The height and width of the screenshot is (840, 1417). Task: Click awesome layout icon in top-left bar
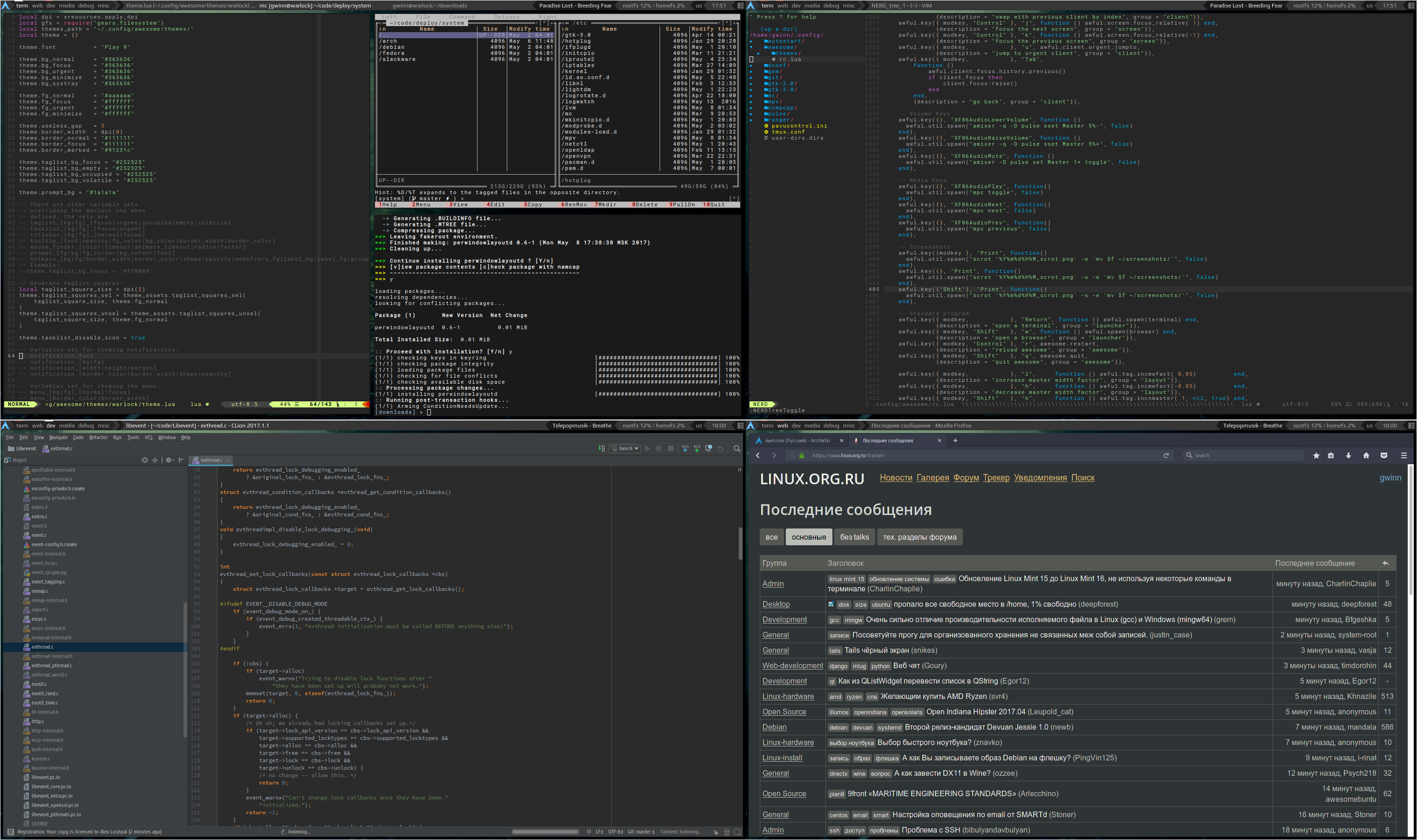[740, 6]
